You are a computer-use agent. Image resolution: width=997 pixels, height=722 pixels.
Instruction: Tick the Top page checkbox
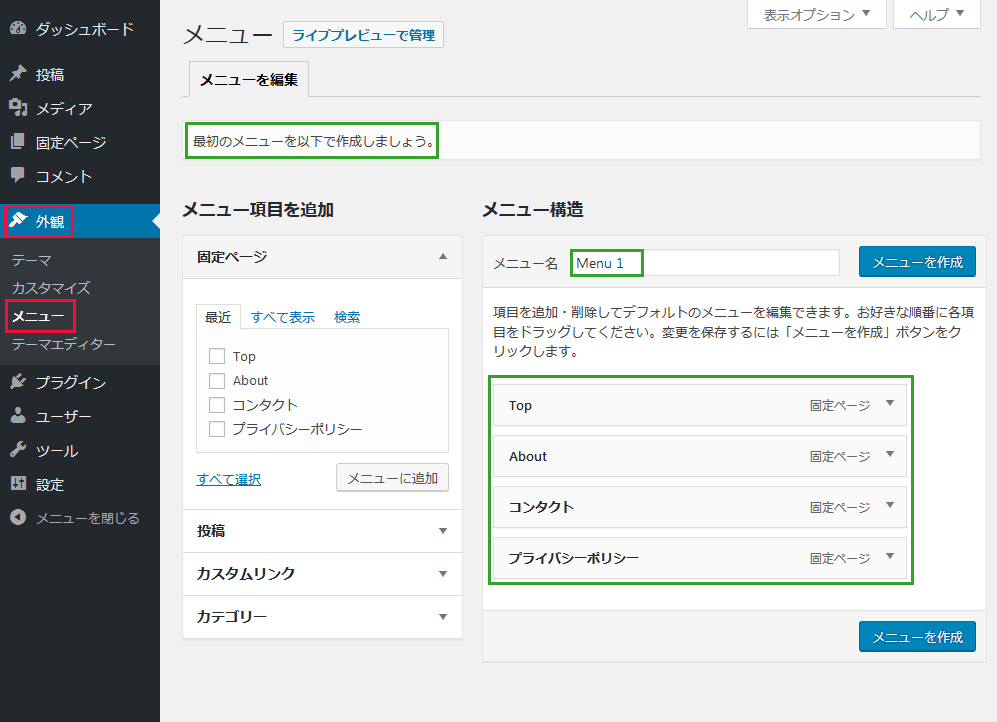tap(217, 356)
